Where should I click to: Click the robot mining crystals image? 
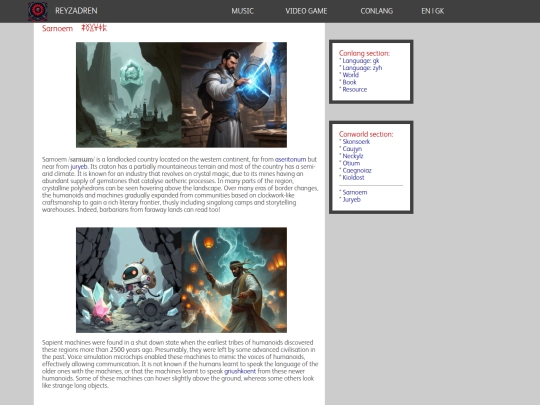pos(129,280)
